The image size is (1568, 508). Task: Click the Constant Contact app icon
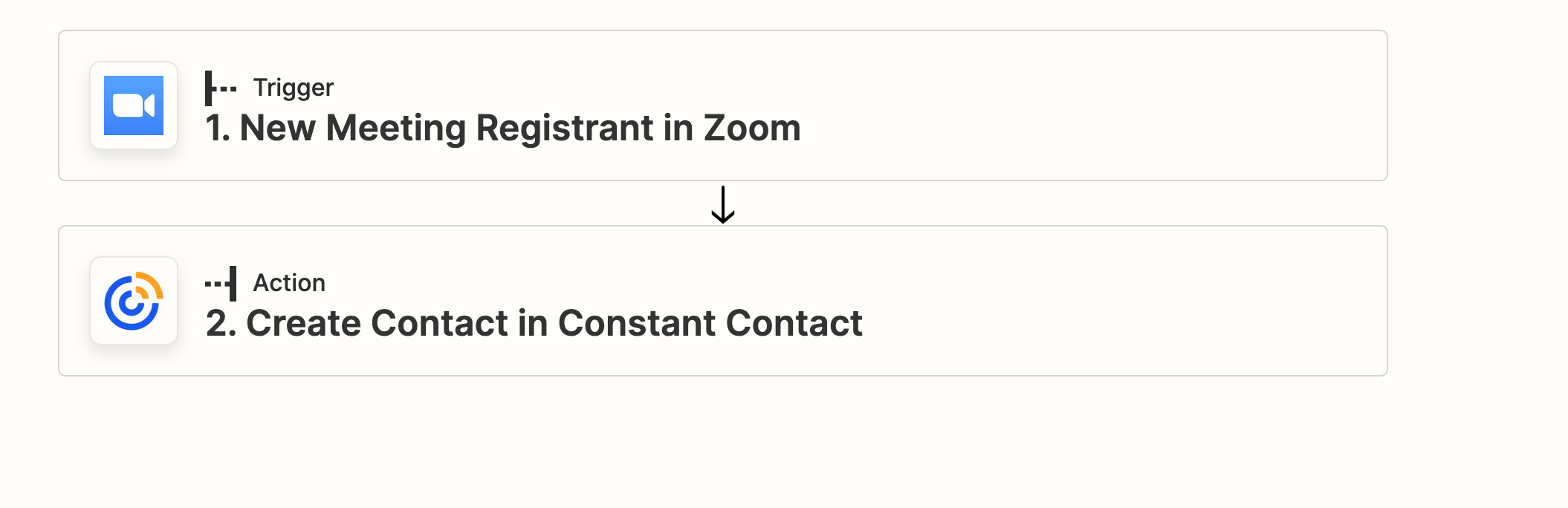[134, 301]
